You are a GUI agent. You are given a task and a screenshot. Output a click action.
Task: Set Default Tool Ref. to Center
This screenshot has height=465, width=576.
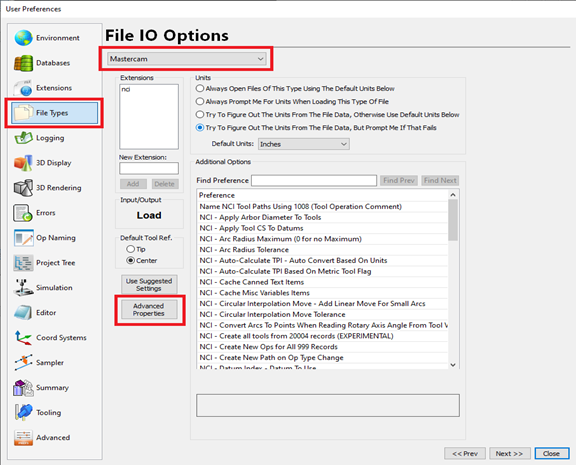point(130,260)
